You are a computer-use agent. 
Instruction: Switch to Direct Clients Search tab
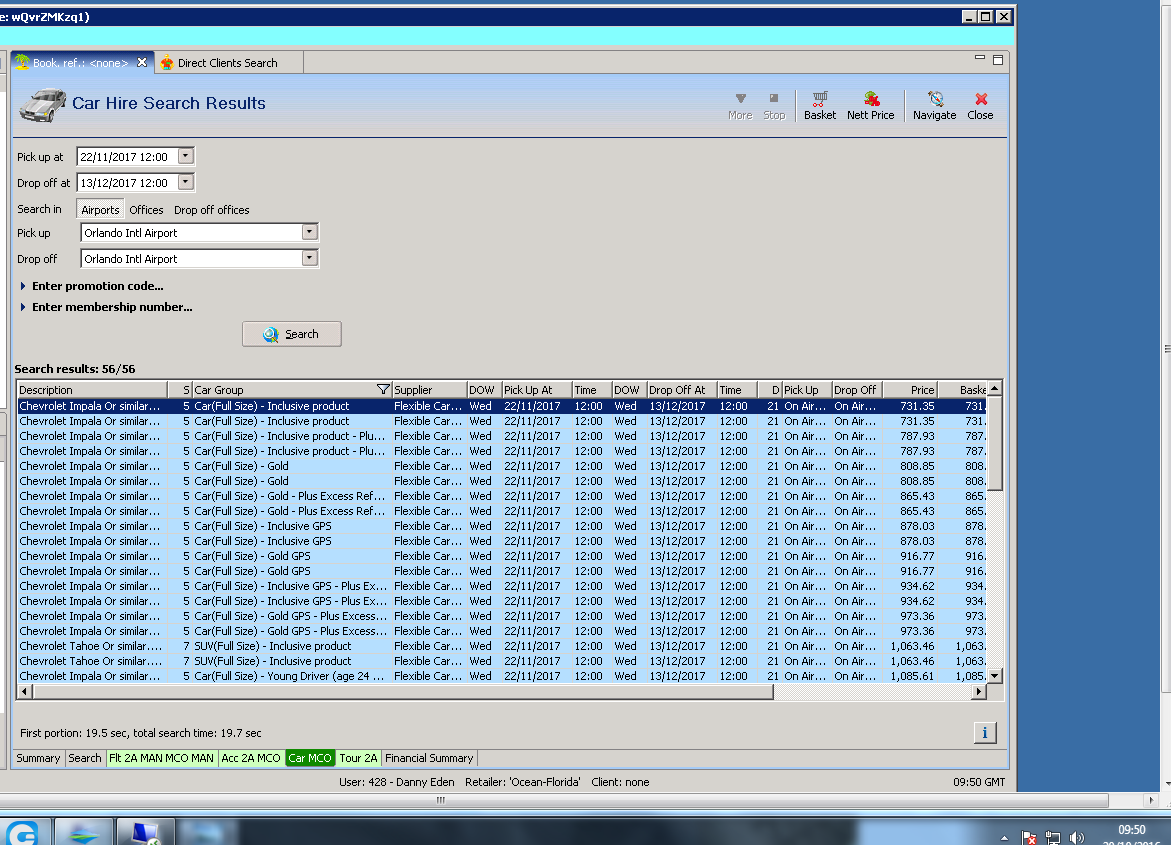pyautogui.click(x=228, y=63)
